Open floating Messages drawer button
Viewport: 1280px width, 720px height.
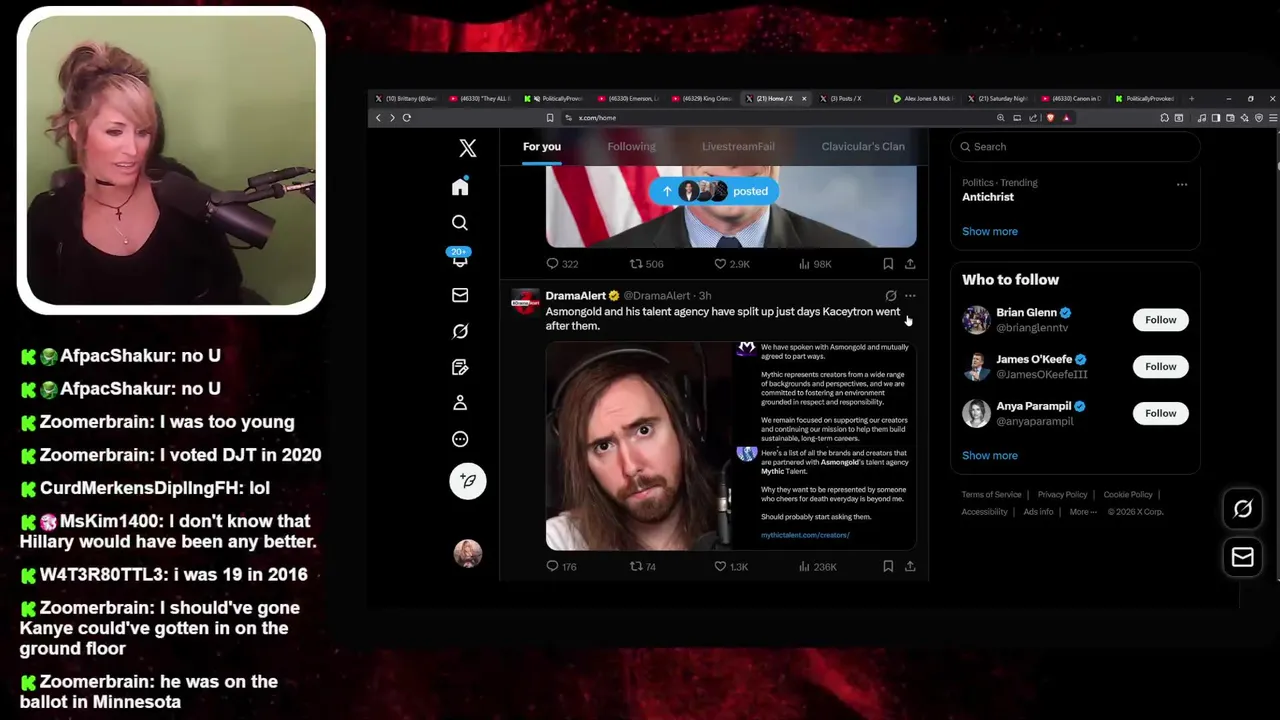pos(1242,557)
